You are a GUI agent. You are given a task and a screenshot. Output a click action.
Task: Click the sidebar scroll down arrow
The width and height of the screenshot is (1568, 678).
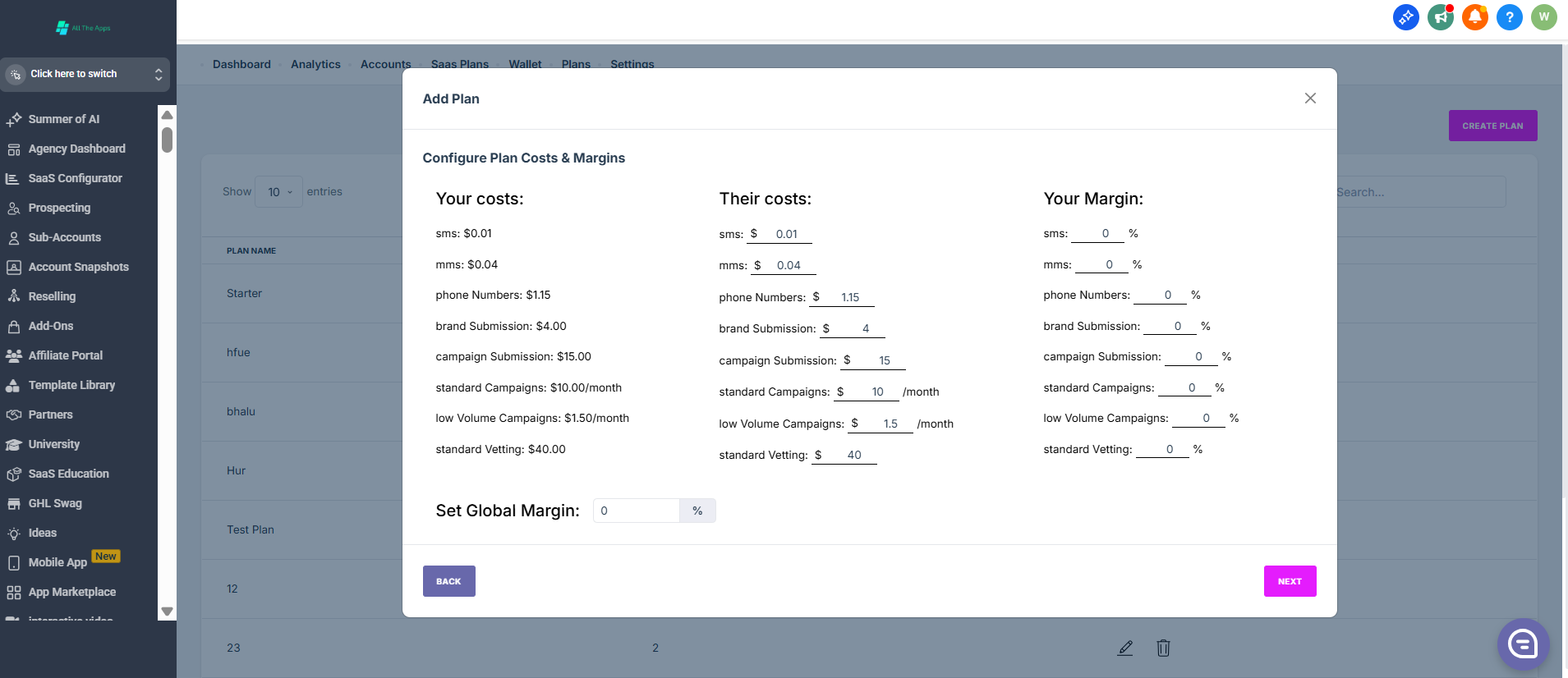pos(167,612)
